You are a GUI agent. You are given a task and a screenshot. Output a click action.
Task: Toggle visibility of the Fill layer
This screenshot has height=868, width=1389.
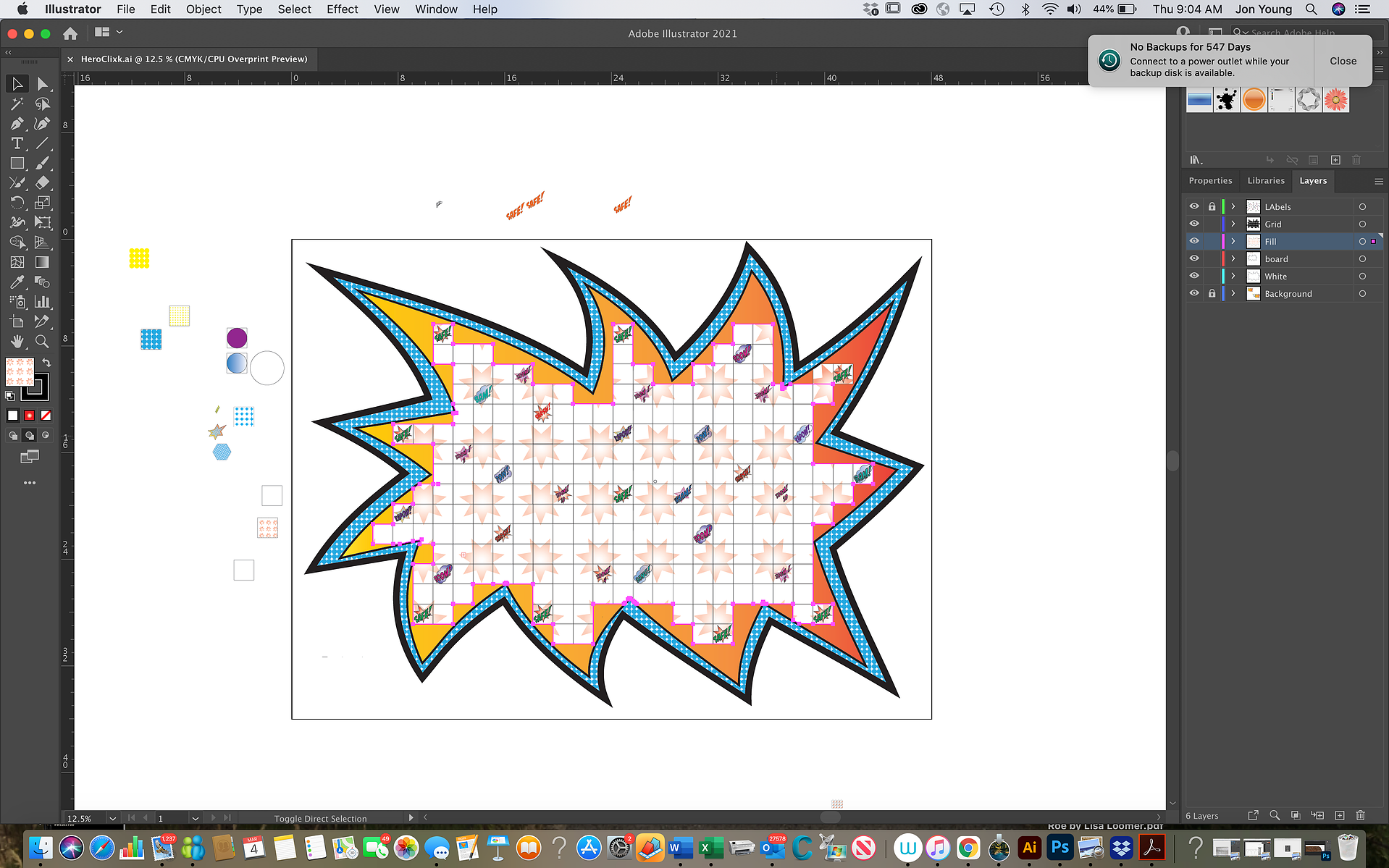click(1194, 241)
